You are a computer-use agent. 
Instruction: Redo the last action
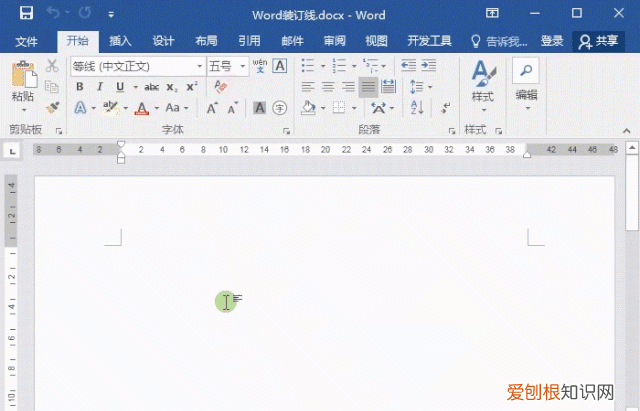click(x=85, y=13)
